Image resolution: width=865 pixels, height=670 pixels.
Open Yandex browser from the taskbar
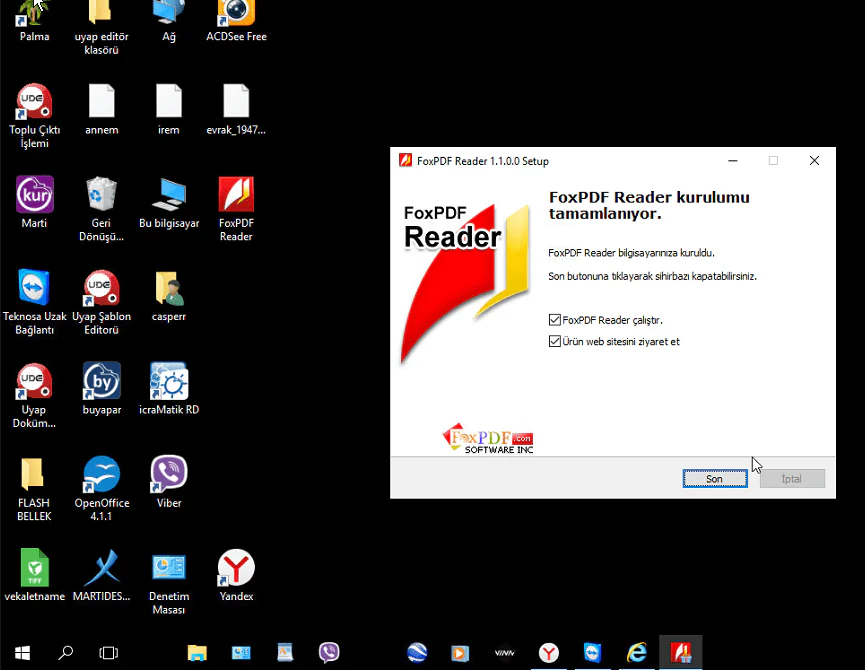point(549,653)
